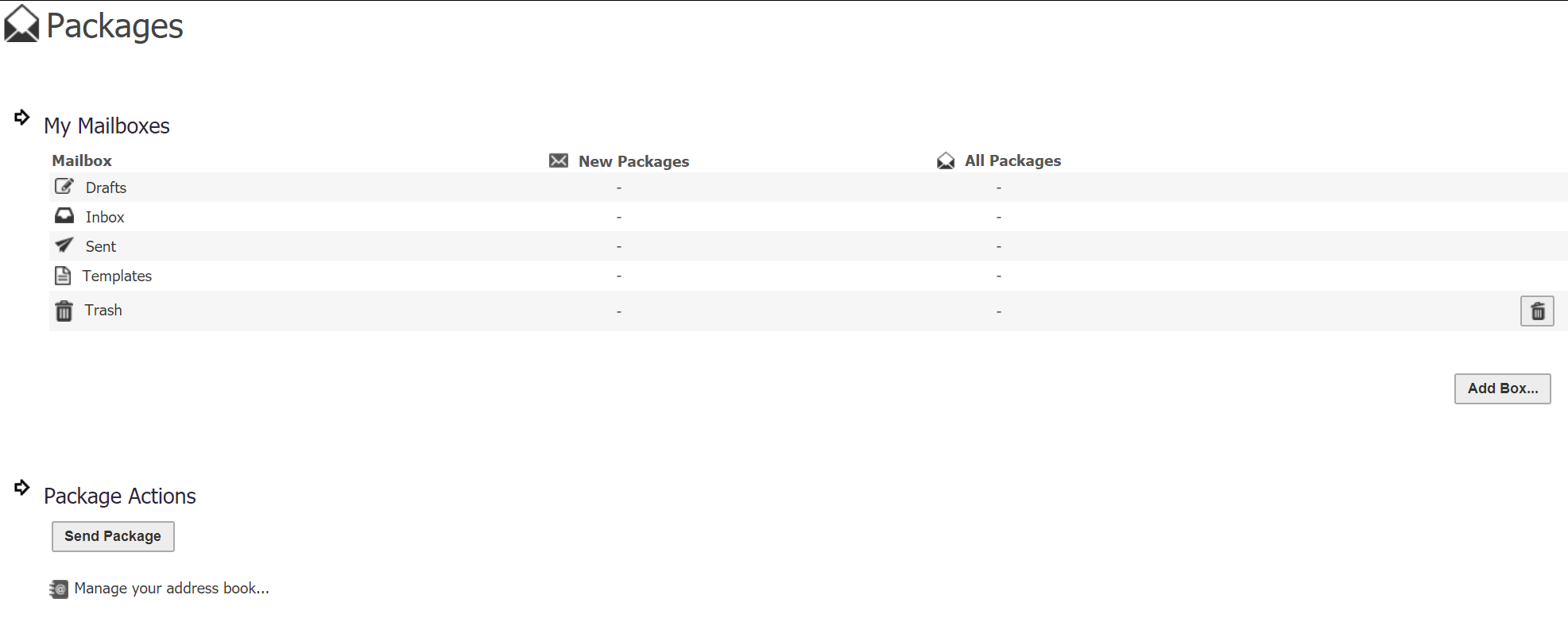The height and width of the screenshot is (622, 1568).
Task: Open the Inbox mailbox
Action: tap(105, 217)
